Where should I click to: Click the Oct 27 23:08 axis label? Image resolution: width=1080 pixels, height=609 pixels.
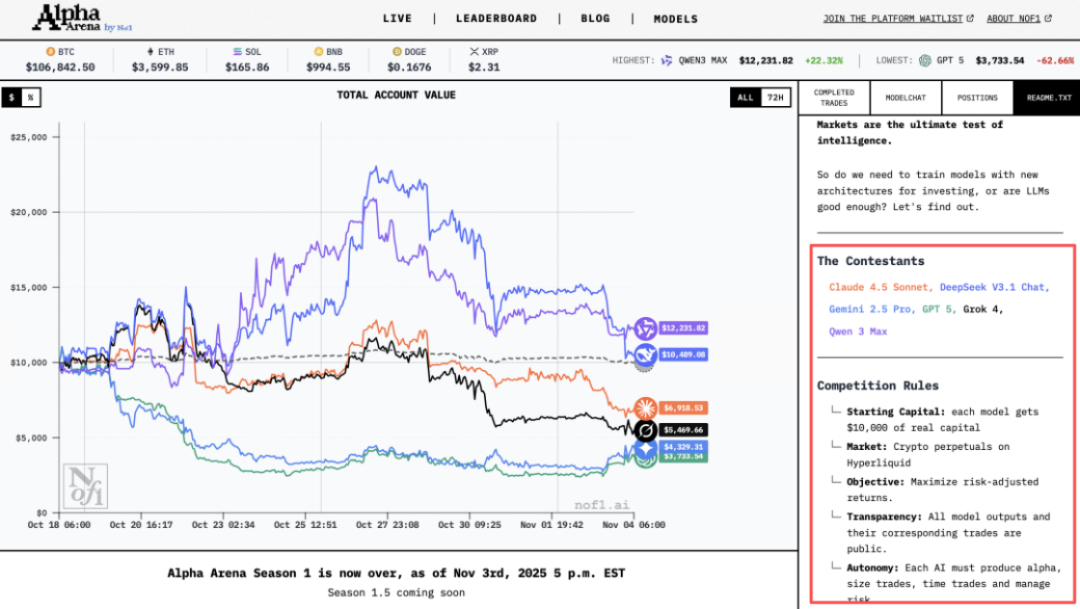pos(388,525)
